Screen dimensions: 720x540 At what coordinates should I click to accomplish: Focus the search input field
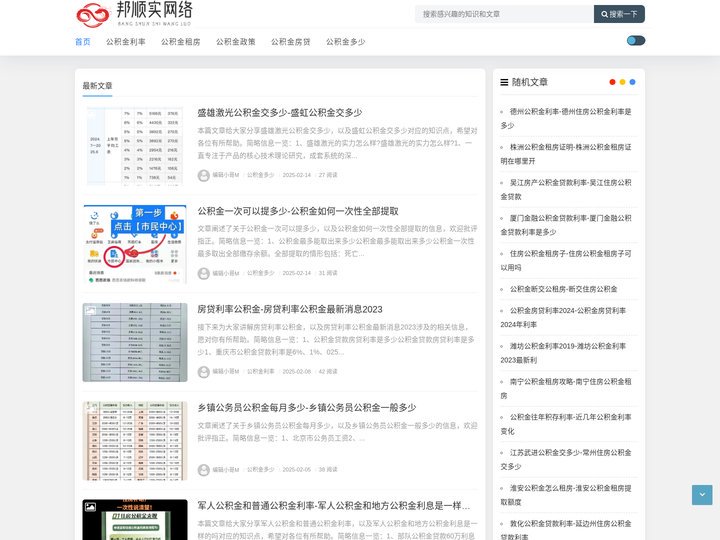click(x=504, y=14)
